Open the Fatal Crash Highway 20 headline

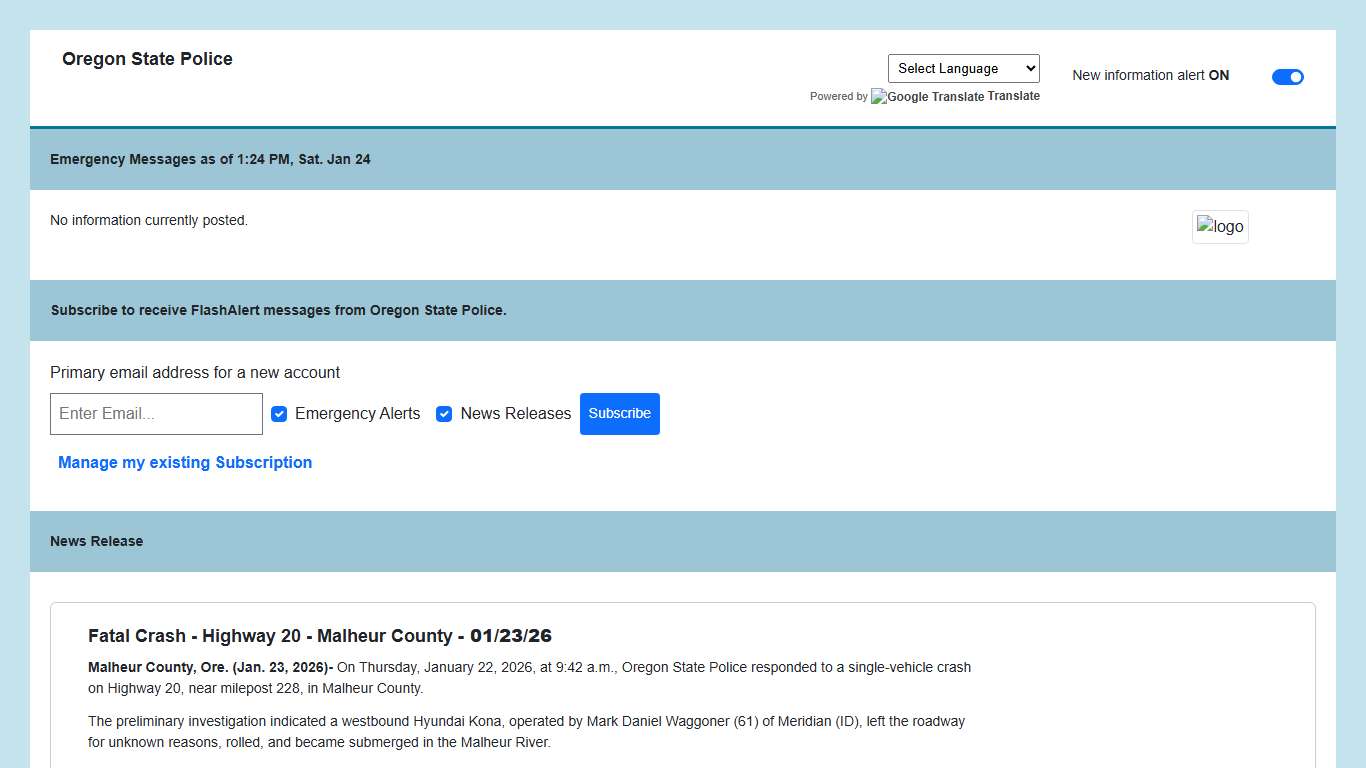point(320,636)
